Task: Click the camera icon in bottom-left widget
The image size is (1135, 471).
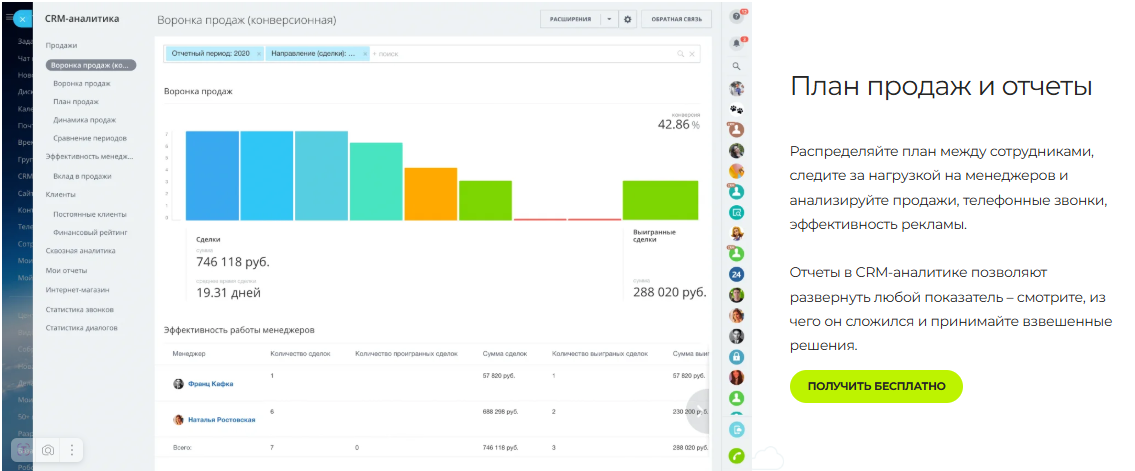Action: 47,451
